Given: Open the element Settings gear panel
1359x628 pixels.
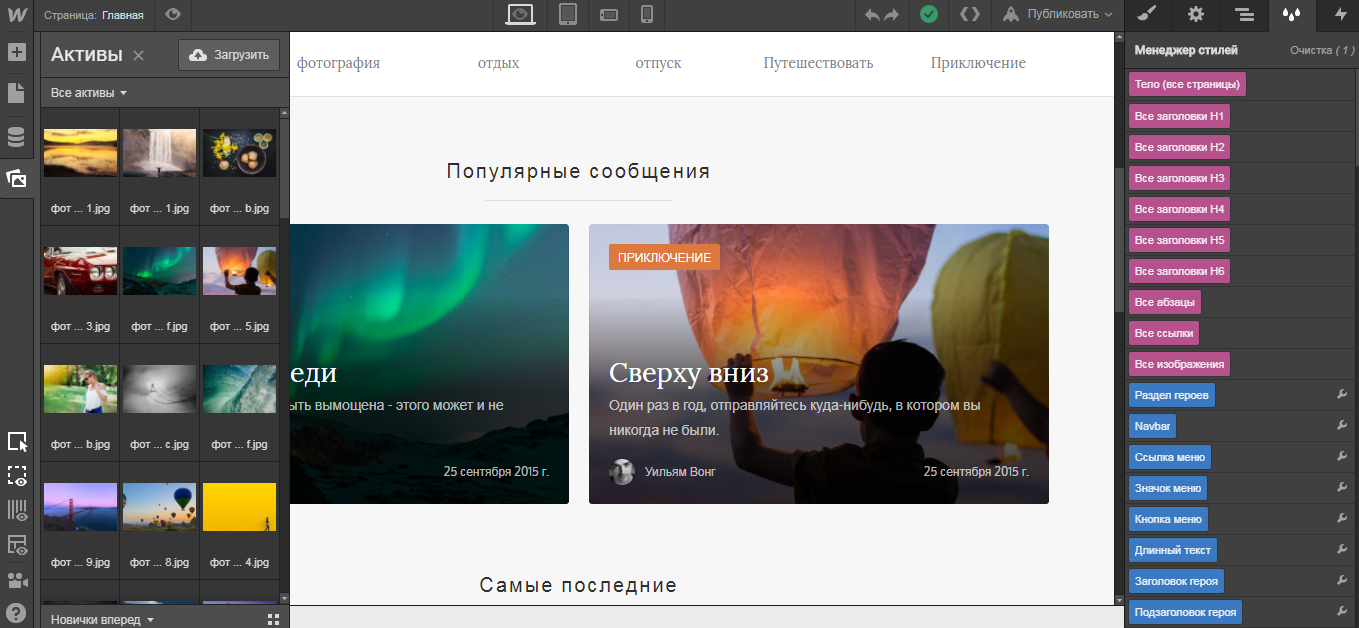Looking at the screenshot, I should coord(1195,16).
